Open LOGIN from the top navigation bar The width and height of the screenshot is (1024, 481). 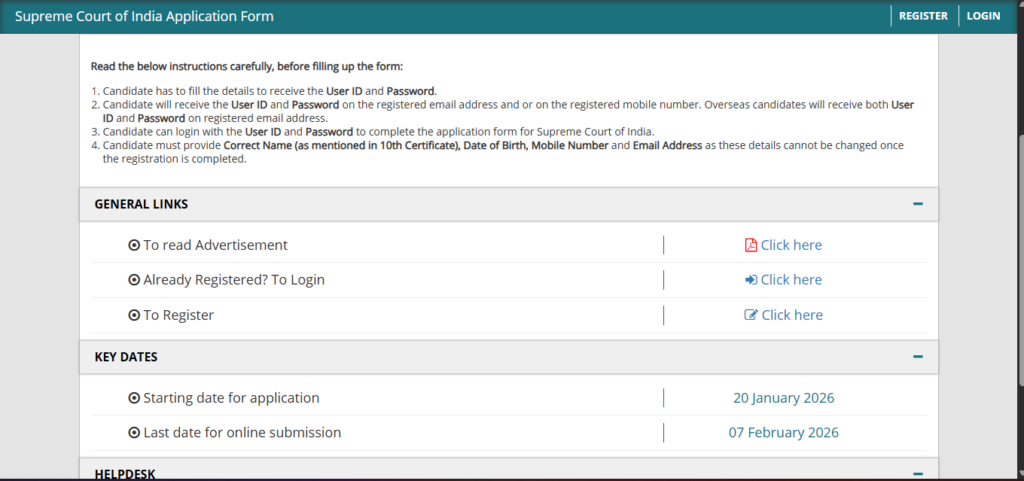click(x=983, y=16)
